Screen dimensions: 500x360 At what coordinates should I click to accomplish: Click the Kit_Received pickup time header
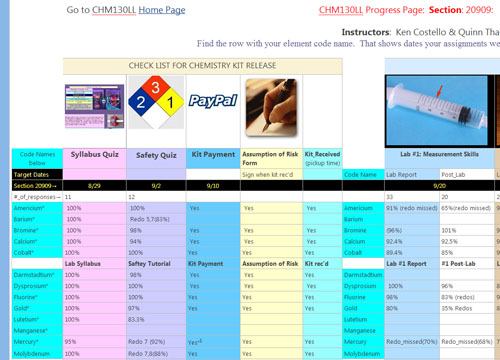coord(322,159)
